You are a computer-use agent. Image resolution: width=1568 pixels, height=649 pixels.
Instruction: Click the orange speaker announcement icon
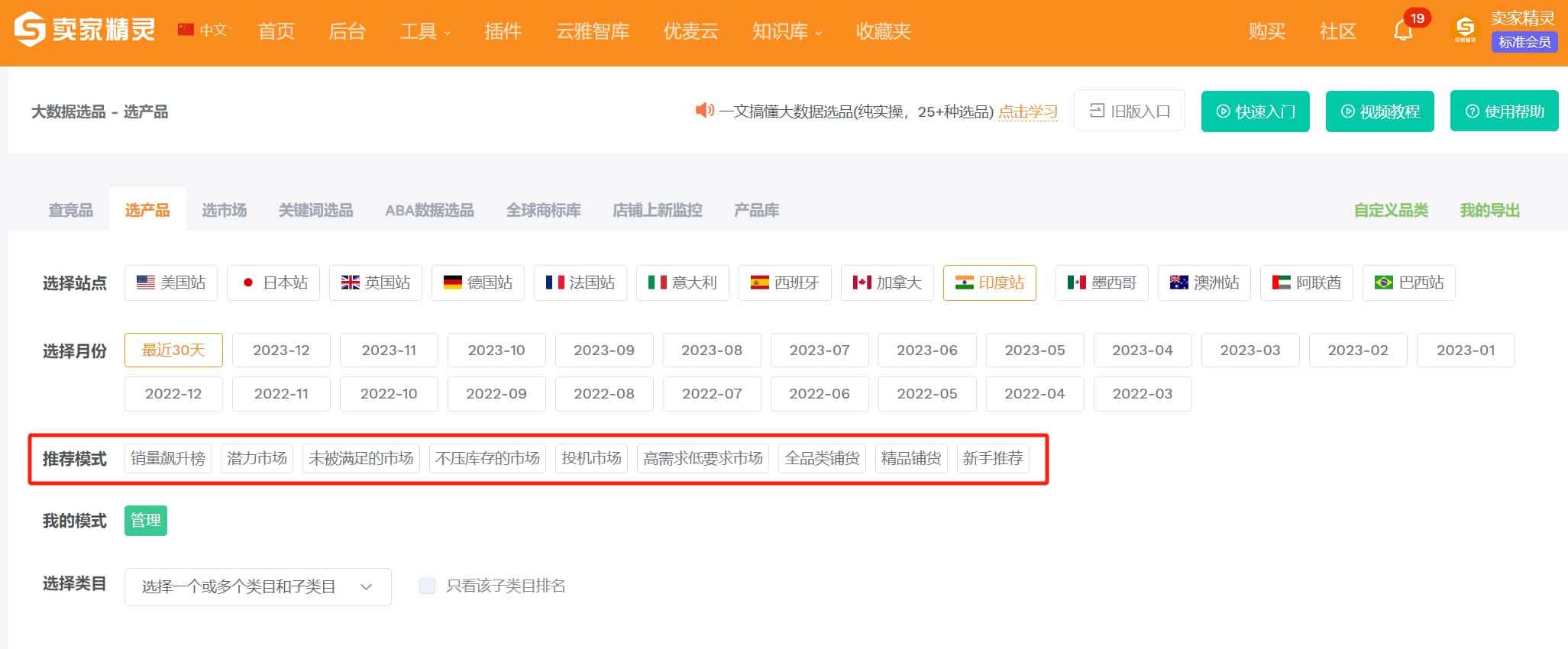(703, 111)
